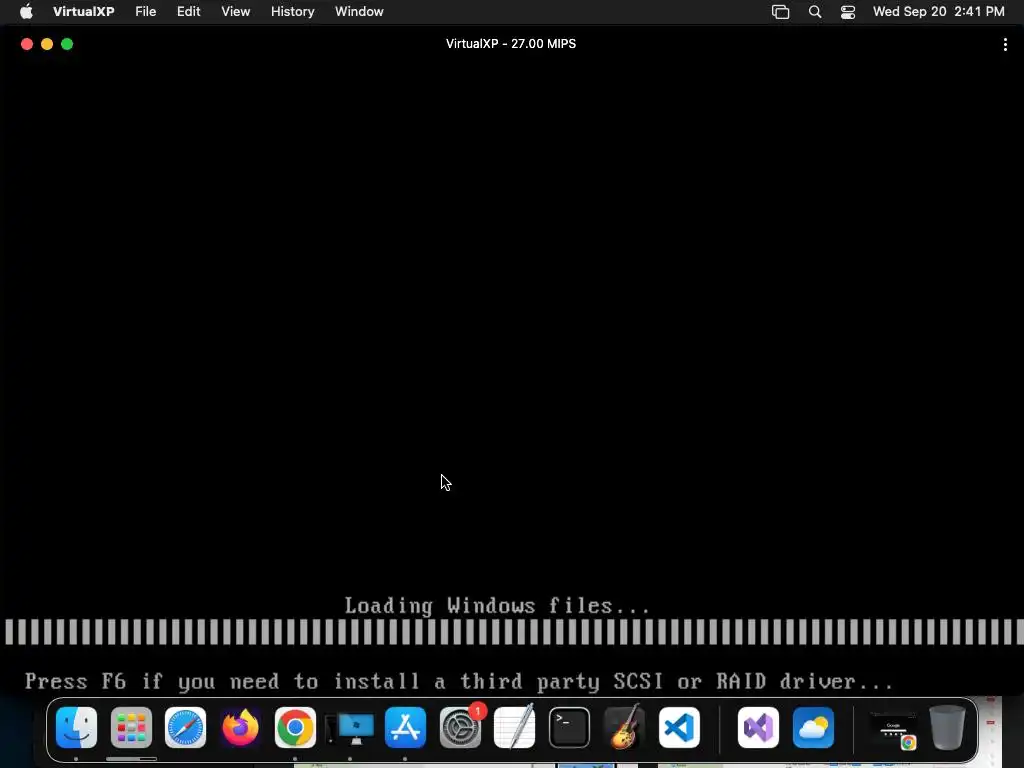The height and width of the screenshot is (768, 1024).
Task: Close the VirtualXP window with red button
Action: point(27,44)
